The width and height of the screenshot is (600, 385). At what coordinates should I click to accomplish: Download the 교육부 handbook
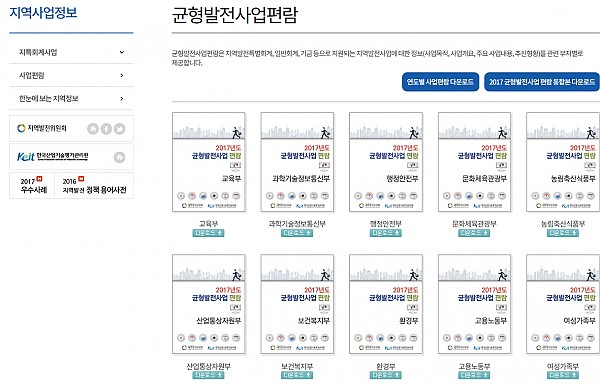point(208,233)
